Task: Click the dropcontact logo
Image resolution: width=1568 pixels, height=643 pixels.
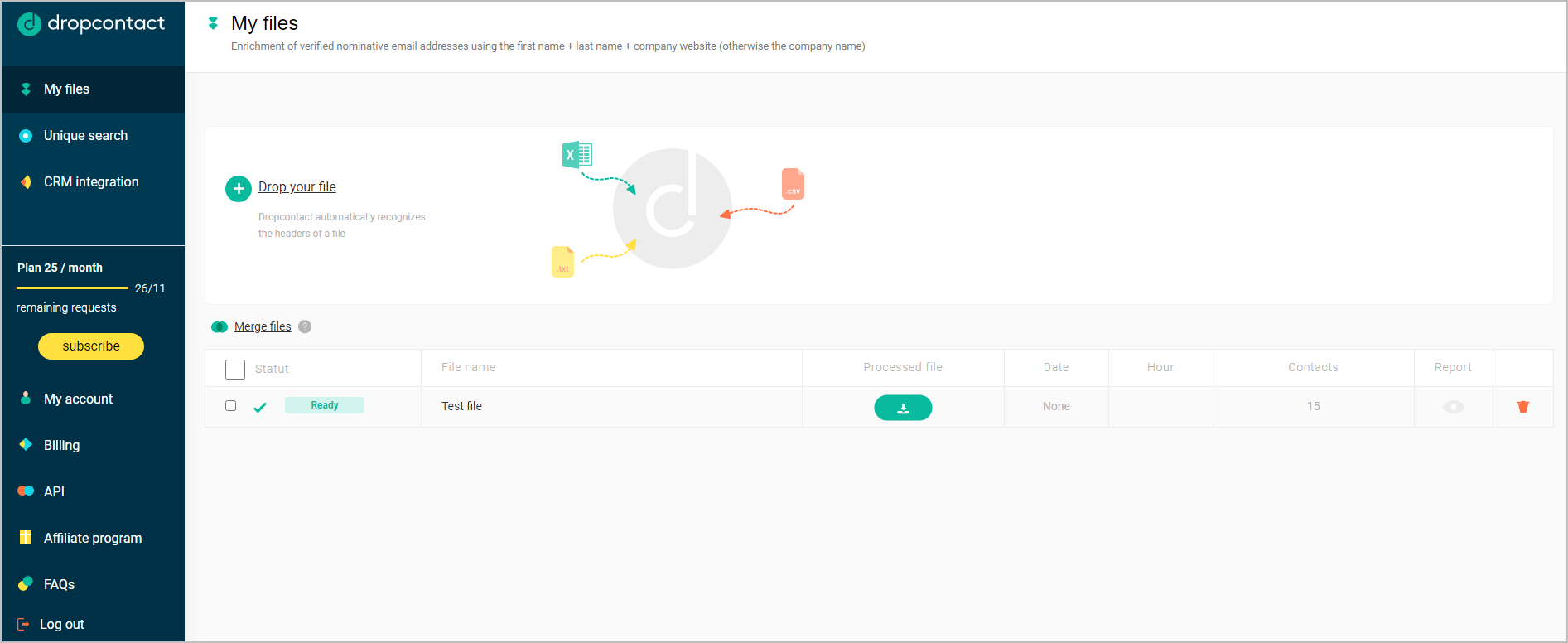Action: [91, 24]
